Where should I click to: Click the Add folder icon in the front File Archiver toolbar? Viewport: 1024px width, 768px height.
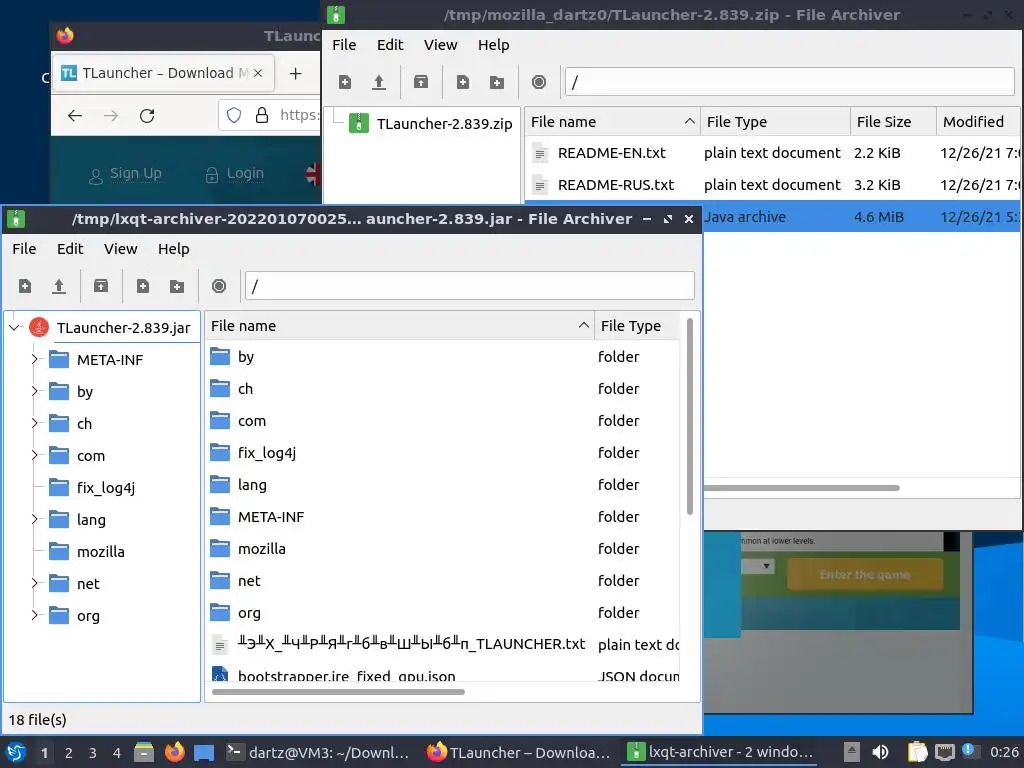coord(176,286)
